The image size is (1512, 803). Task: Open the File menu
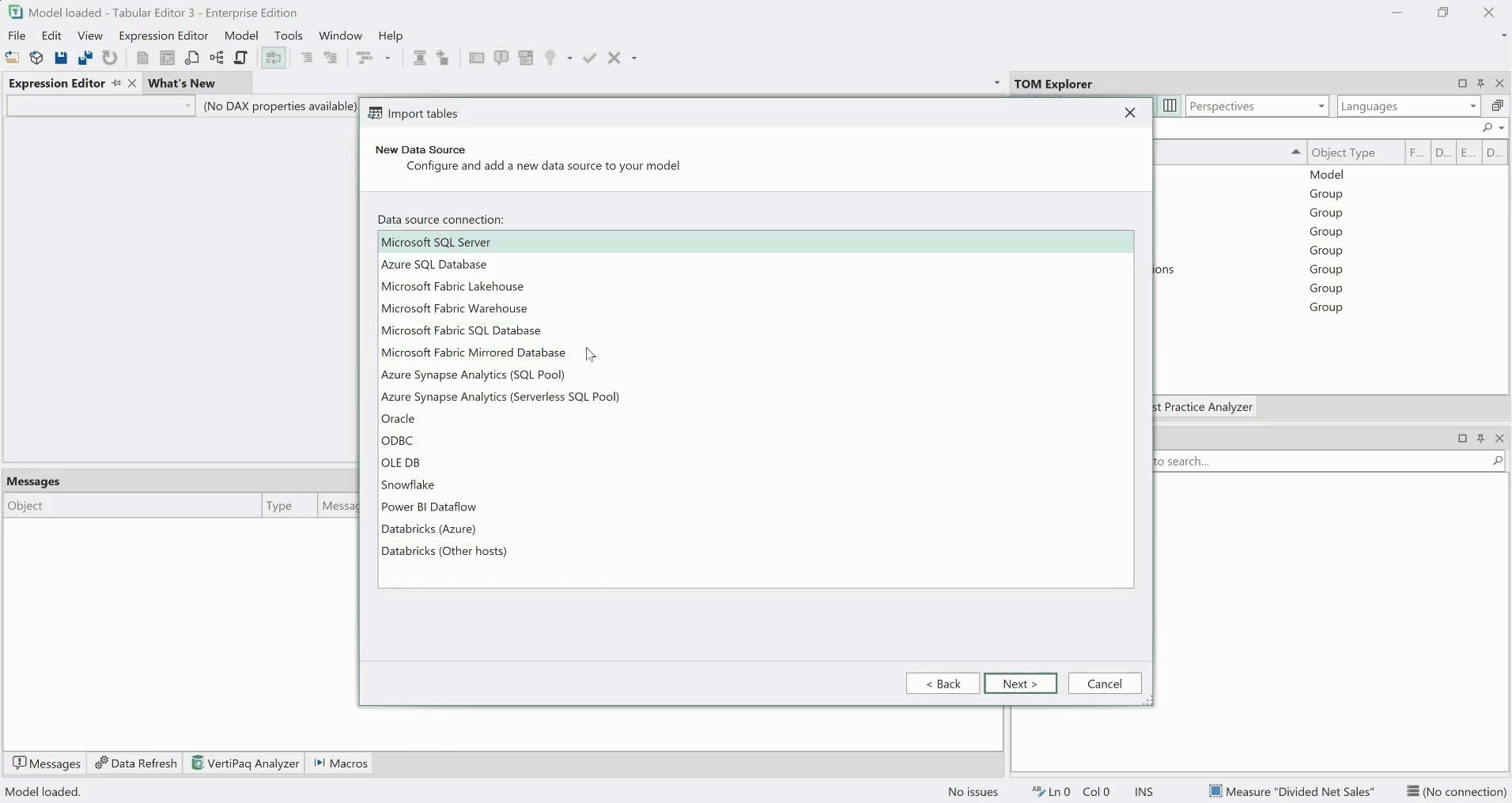coord(17,36)
